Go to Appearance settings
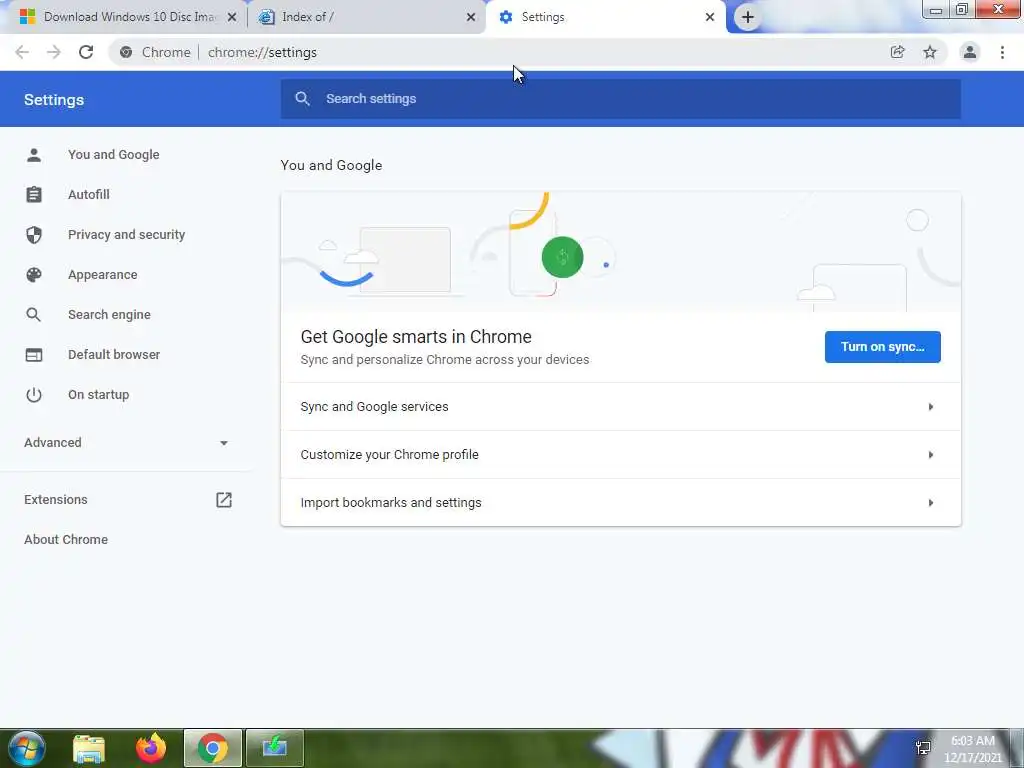1024x768 pixels. pyautogui.click(x=103, y=275)
